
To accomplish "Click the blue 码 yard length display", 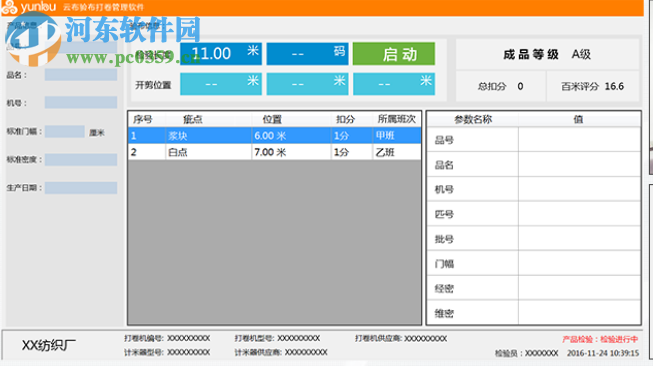I will (x=307, y=54).
